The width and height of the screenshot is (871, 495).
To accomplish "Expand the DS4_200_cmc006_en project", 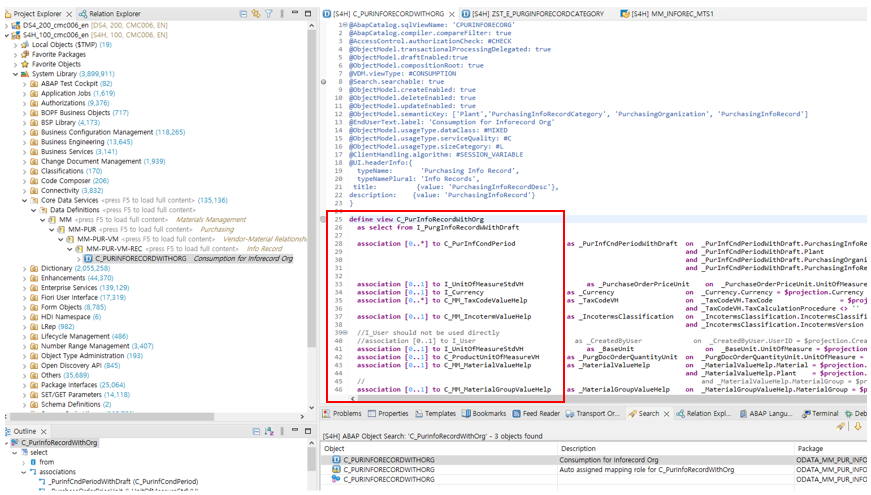I will tap(6, 26).
